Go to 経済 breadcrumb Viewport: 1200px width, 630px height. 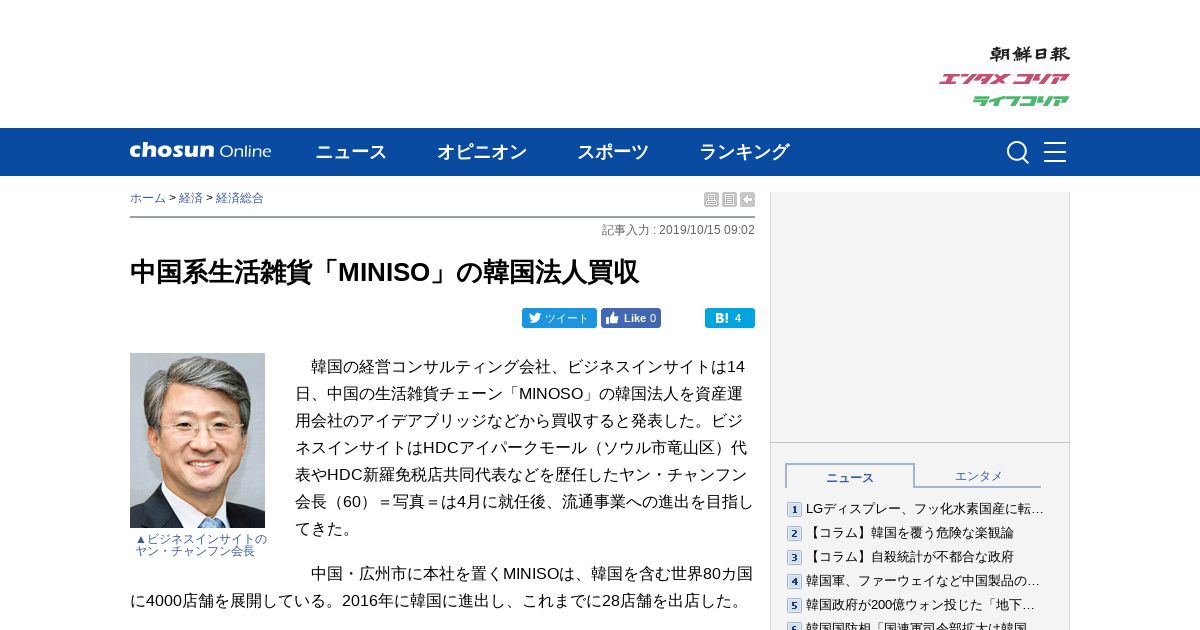(191, 198)
